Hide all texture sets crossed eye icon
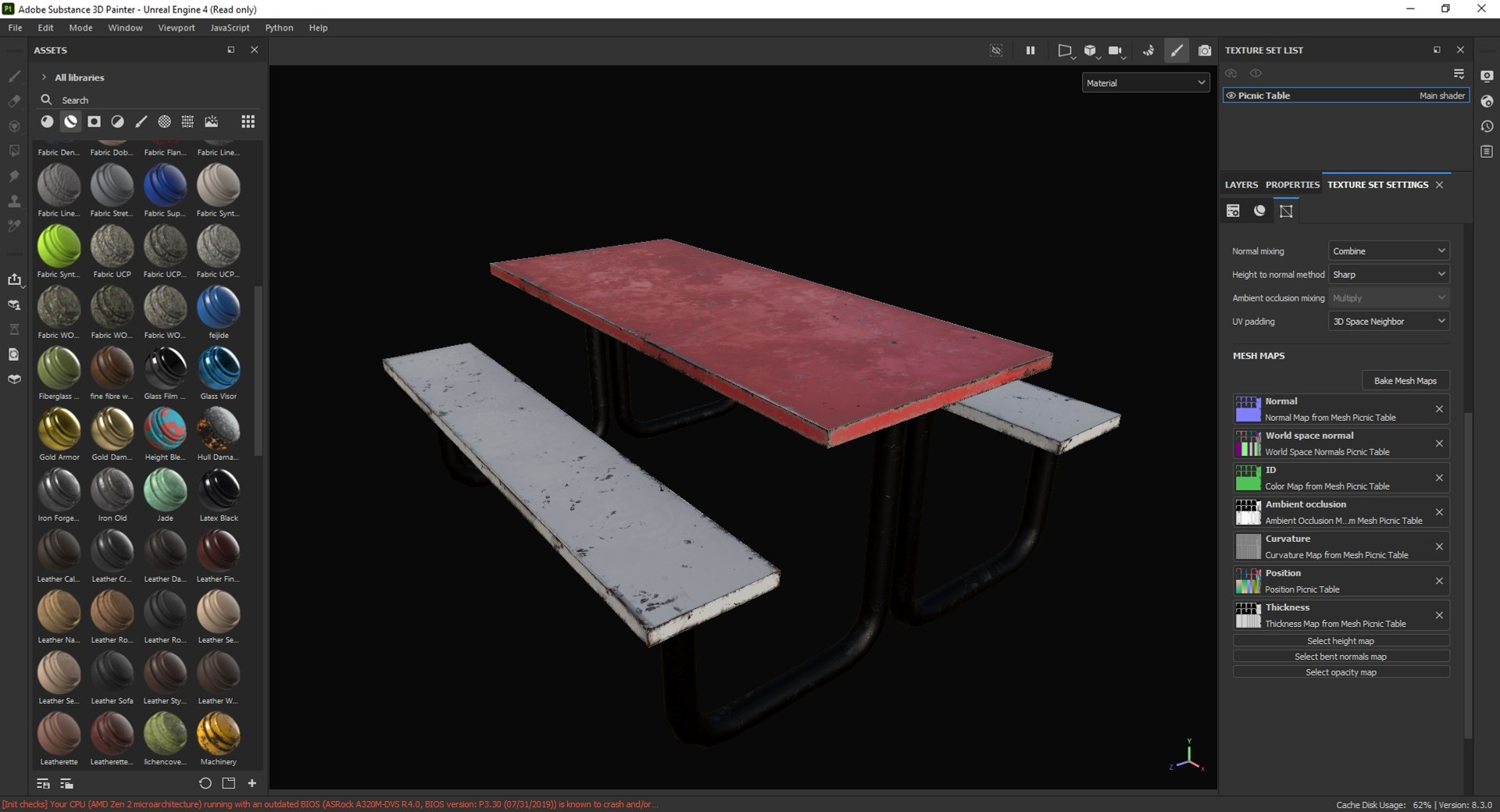The image size is (1500, 812). [x=1231, y=73]
